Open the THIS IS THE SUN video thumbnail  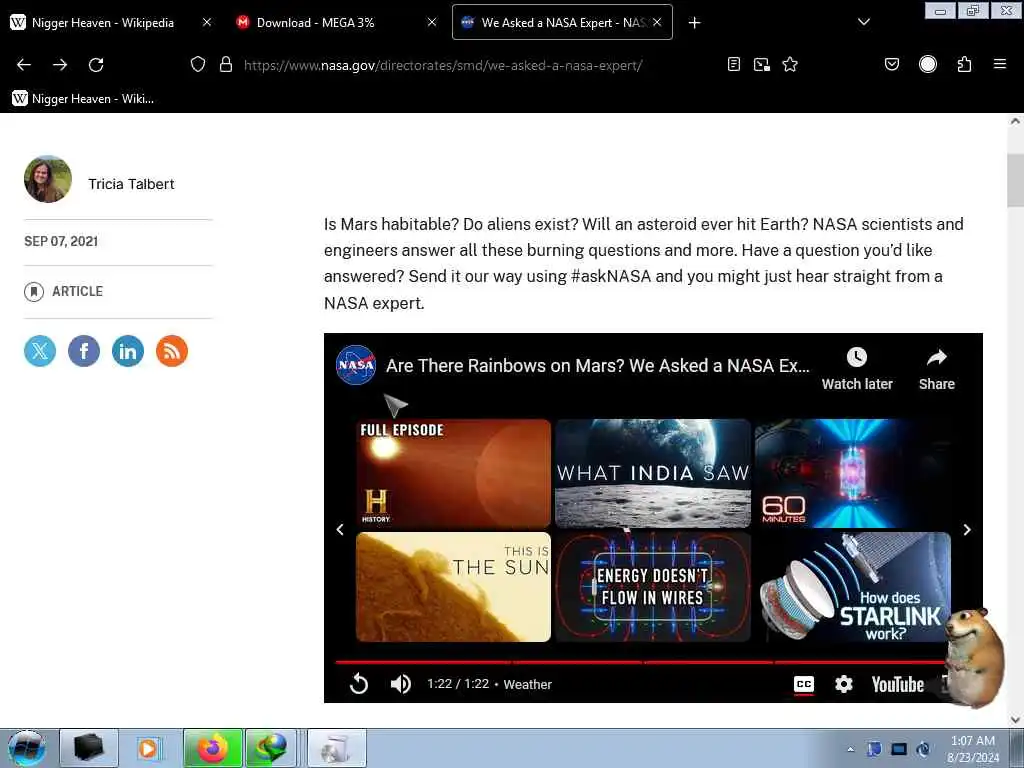453,586
